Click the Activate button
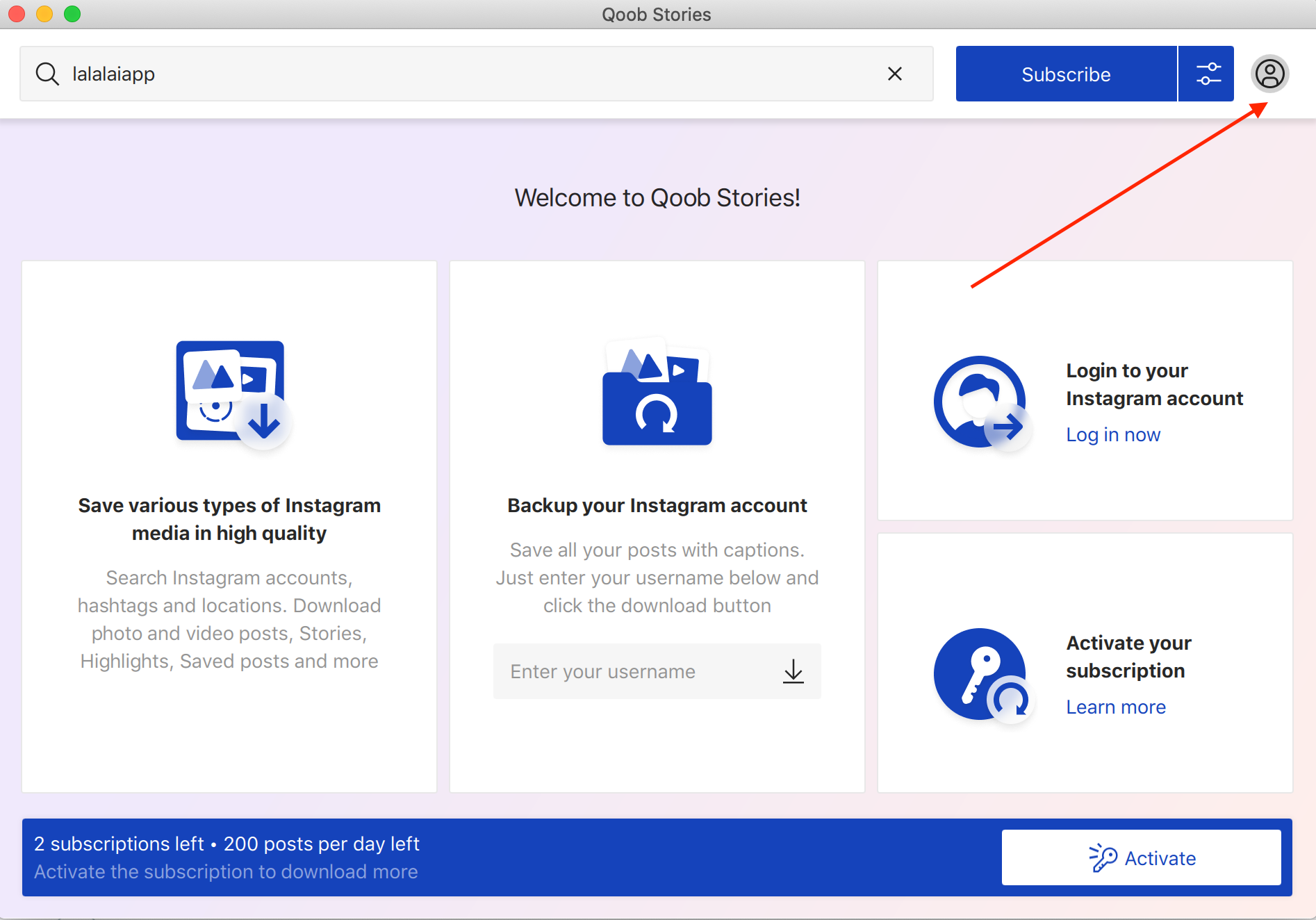 (x=1141, y=857)
